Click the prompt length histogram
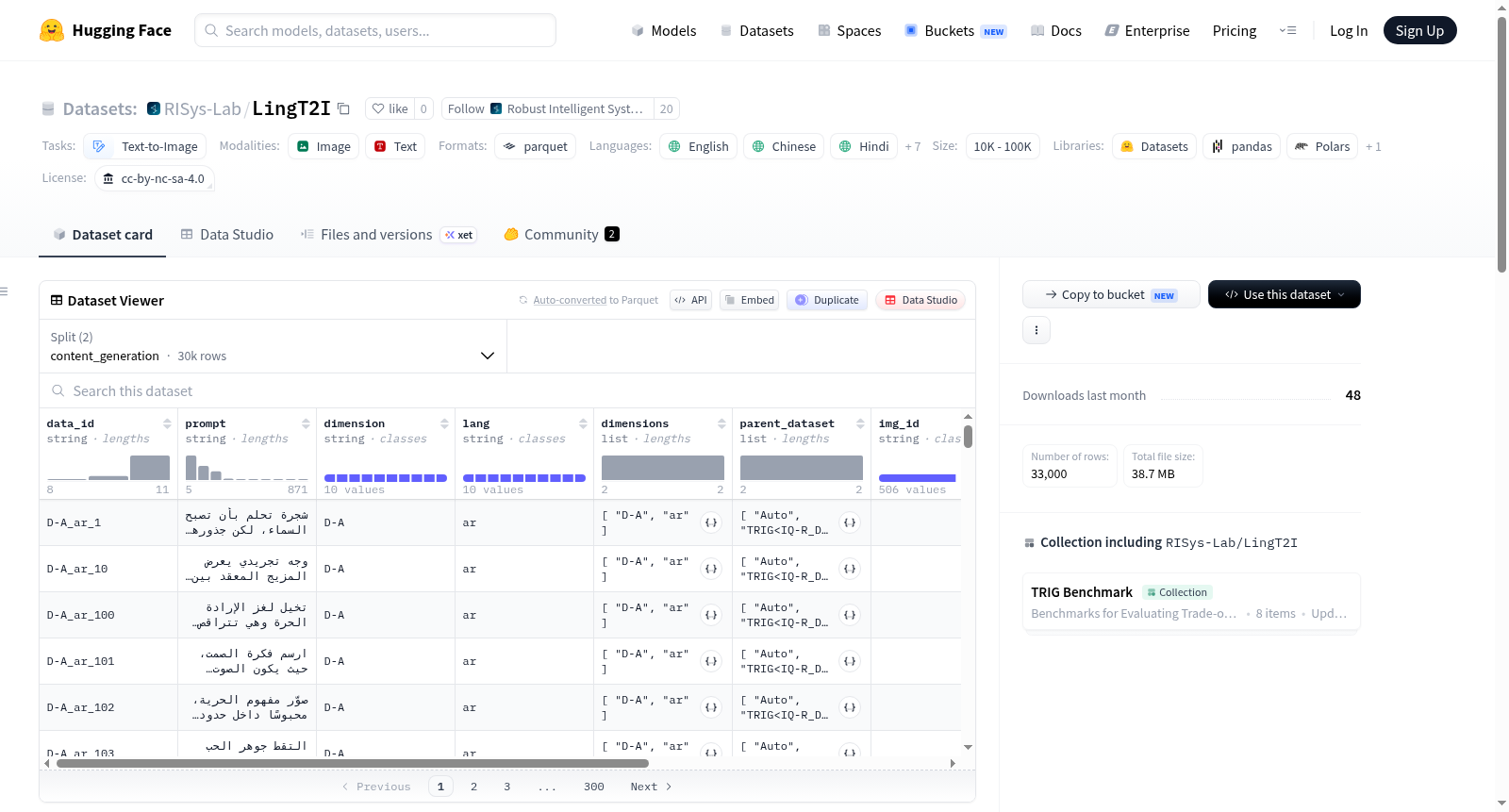Image resolution: width=1509 pixels, height=812 pixels. (246, 467)
